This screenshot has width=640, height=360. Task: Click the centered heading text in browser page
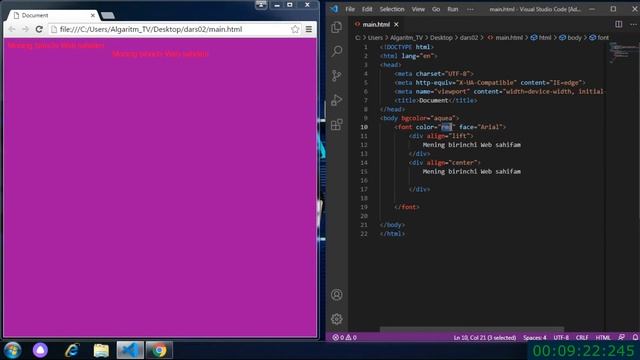pyautogui.click(x=160, y=54)
